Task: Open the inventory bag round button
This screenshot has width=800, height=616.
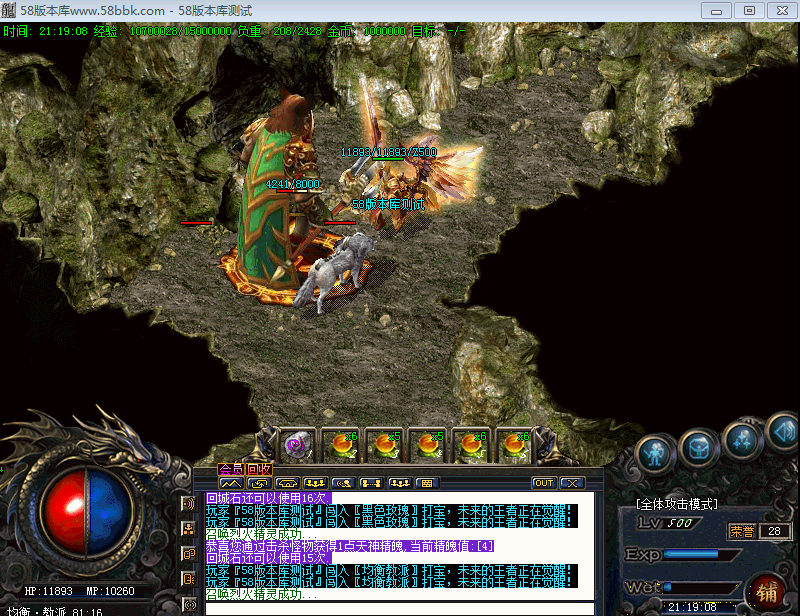Action: [x=699, y=448]
